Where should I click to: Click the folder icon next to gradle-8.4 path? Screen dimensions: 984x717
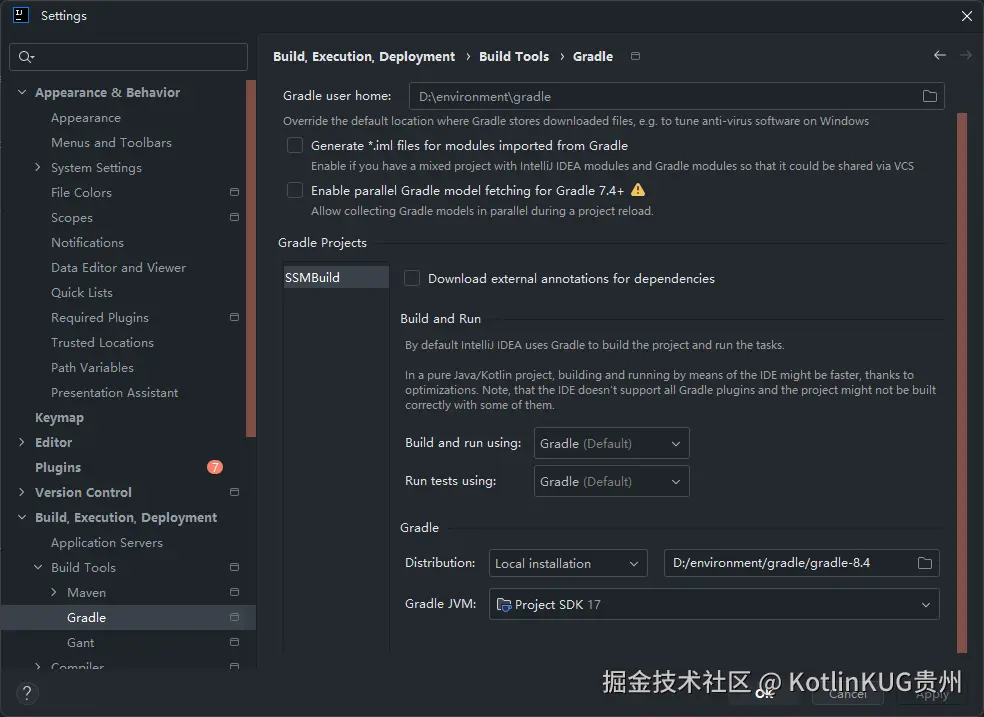(x=924, y=563)
